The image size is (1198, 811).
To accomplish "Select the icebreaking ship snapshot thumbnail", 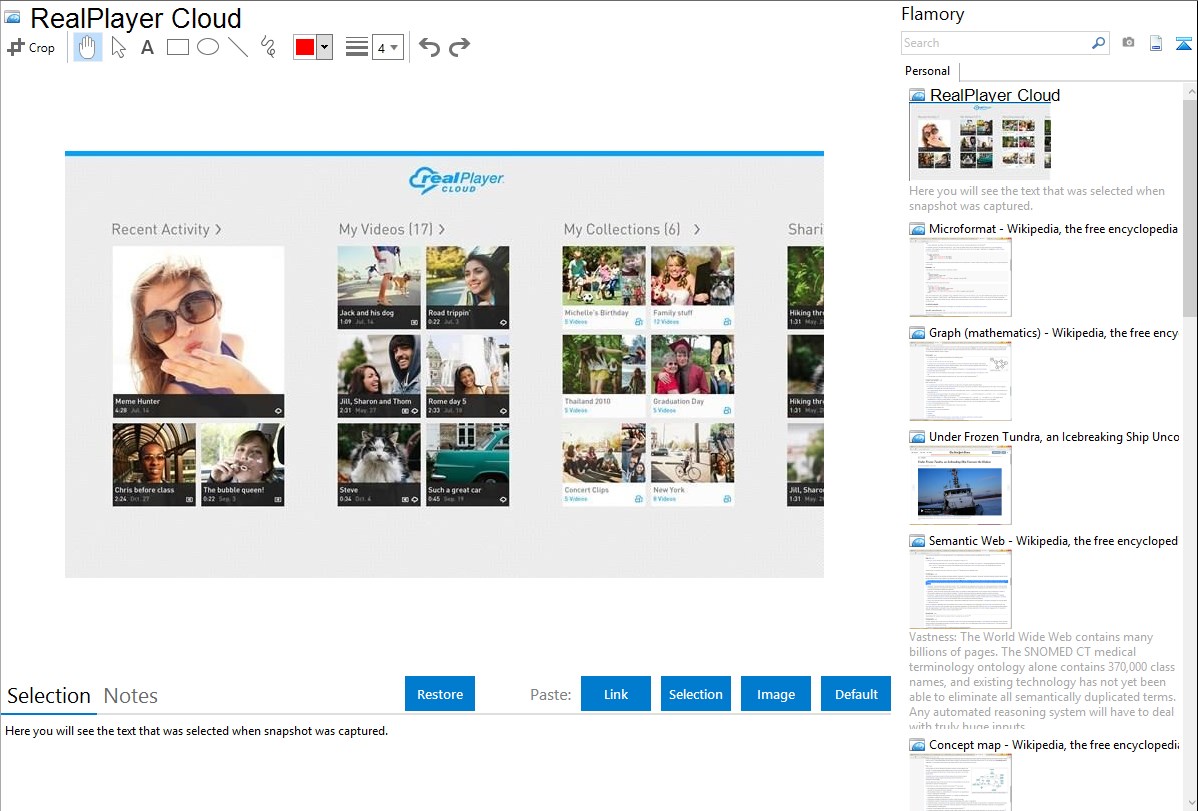I will click(x=960, y=485).
